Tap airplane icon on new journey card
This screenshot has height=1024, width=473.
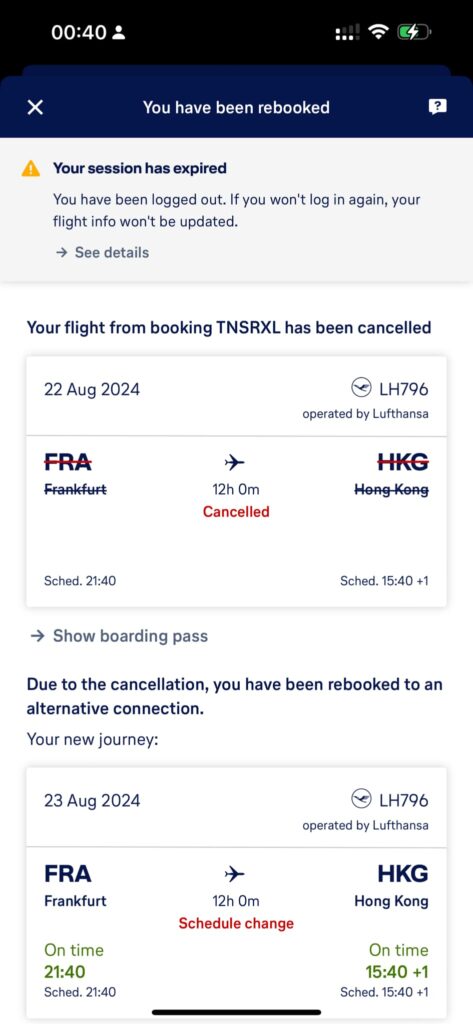tap(235, 874)
